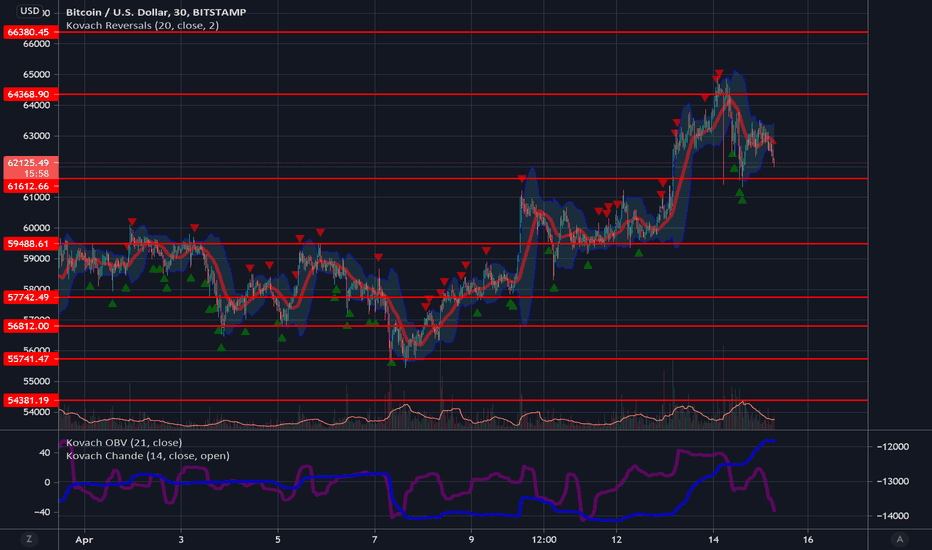This screenshot has height=550, width=932.
Task: Click the current price label 62125.49
Action: coord(31,162)
